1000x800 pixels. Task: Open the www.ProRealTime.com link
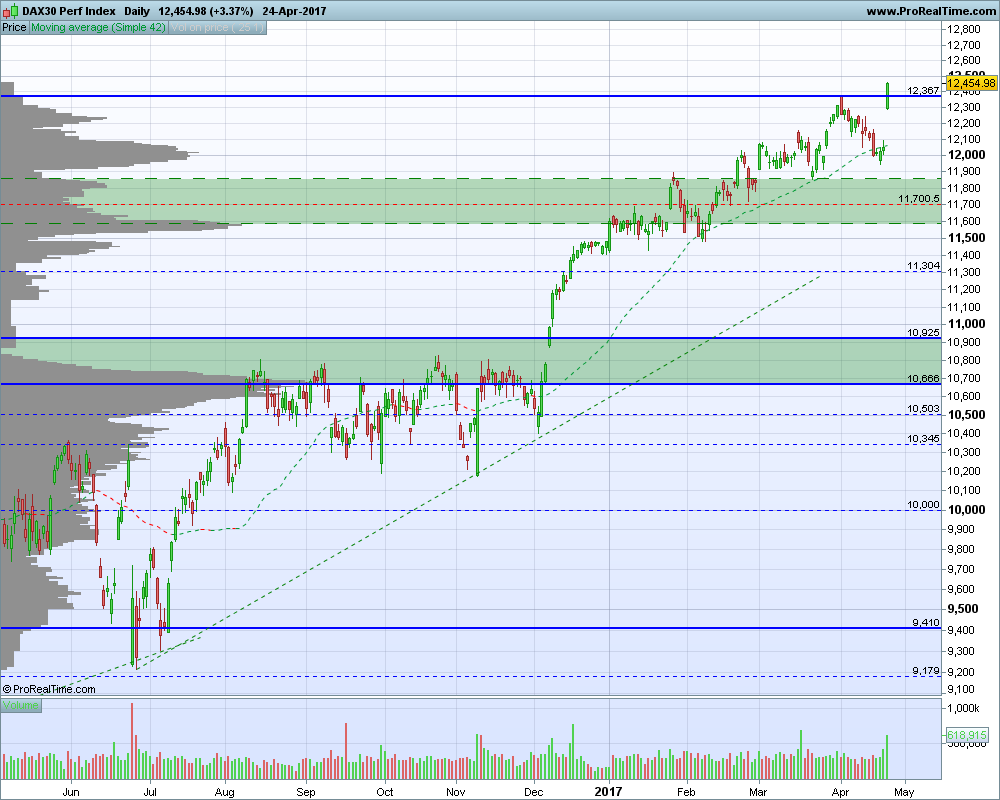(930, 11)
